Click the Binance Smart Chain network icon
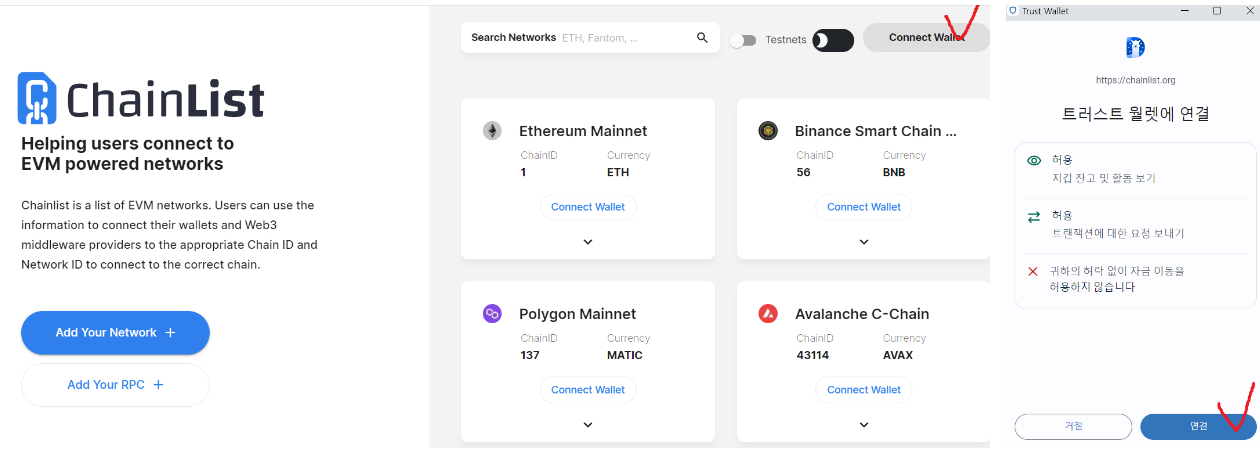The image size is (1260, 450). 768,130
